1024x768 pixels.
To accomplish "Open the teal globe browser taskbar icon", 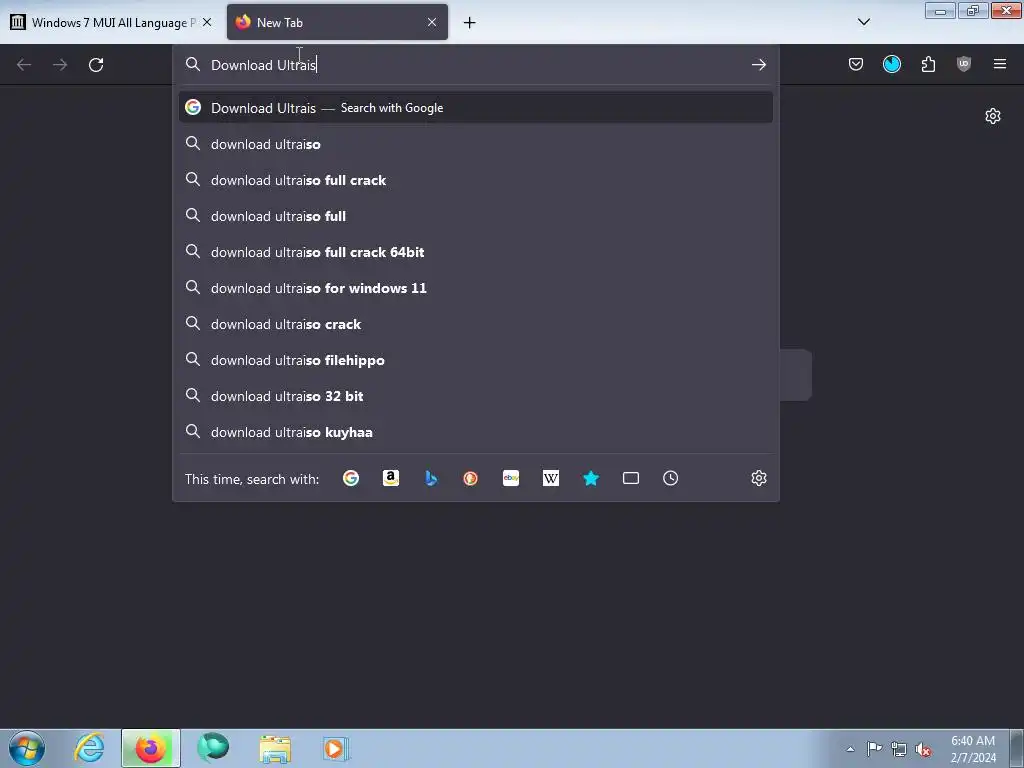I will click(213, 748).
